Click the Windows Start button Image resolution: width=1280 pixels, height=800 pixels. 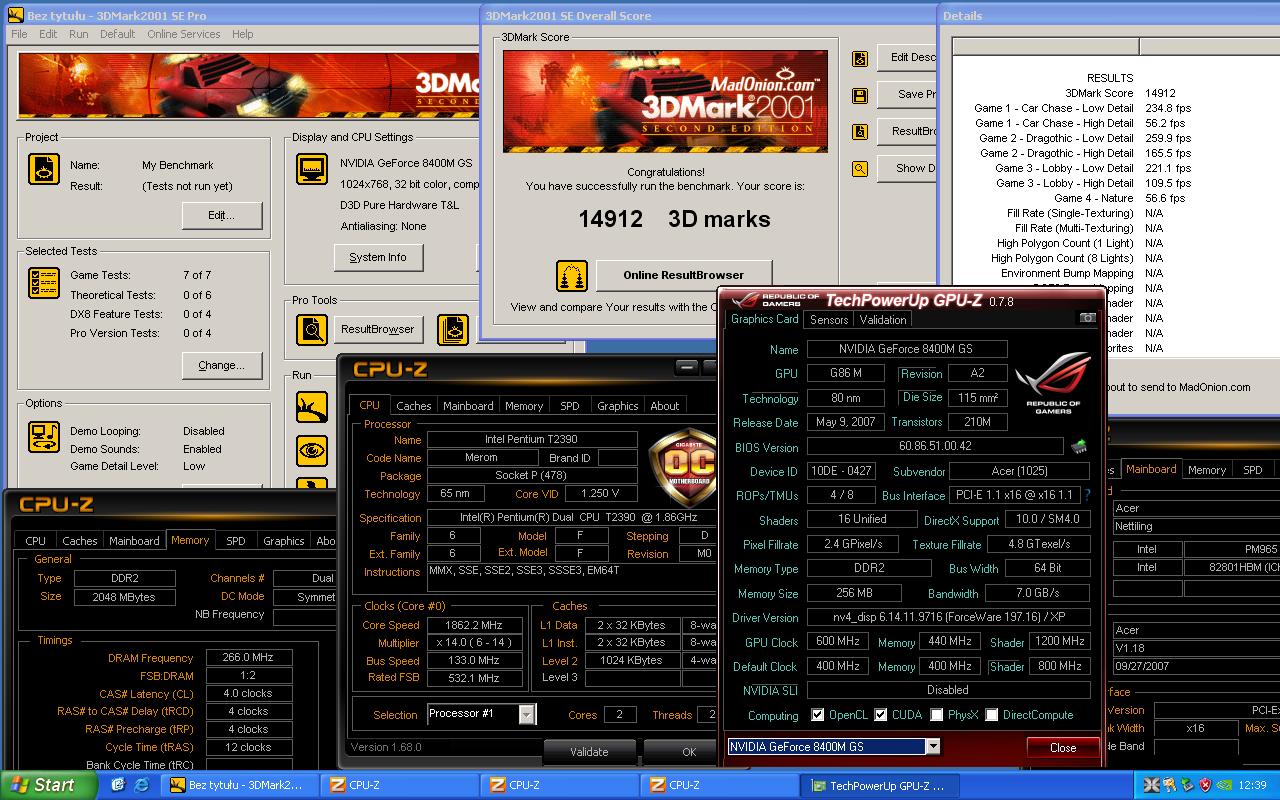coord(47,785)
